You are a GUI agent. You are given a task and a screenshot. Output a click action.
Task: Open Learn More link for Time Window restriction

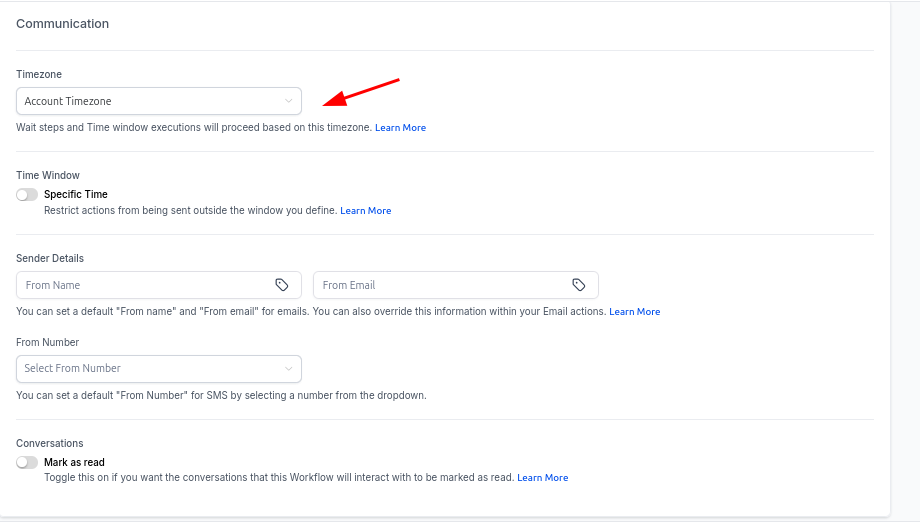click(365, 211)
